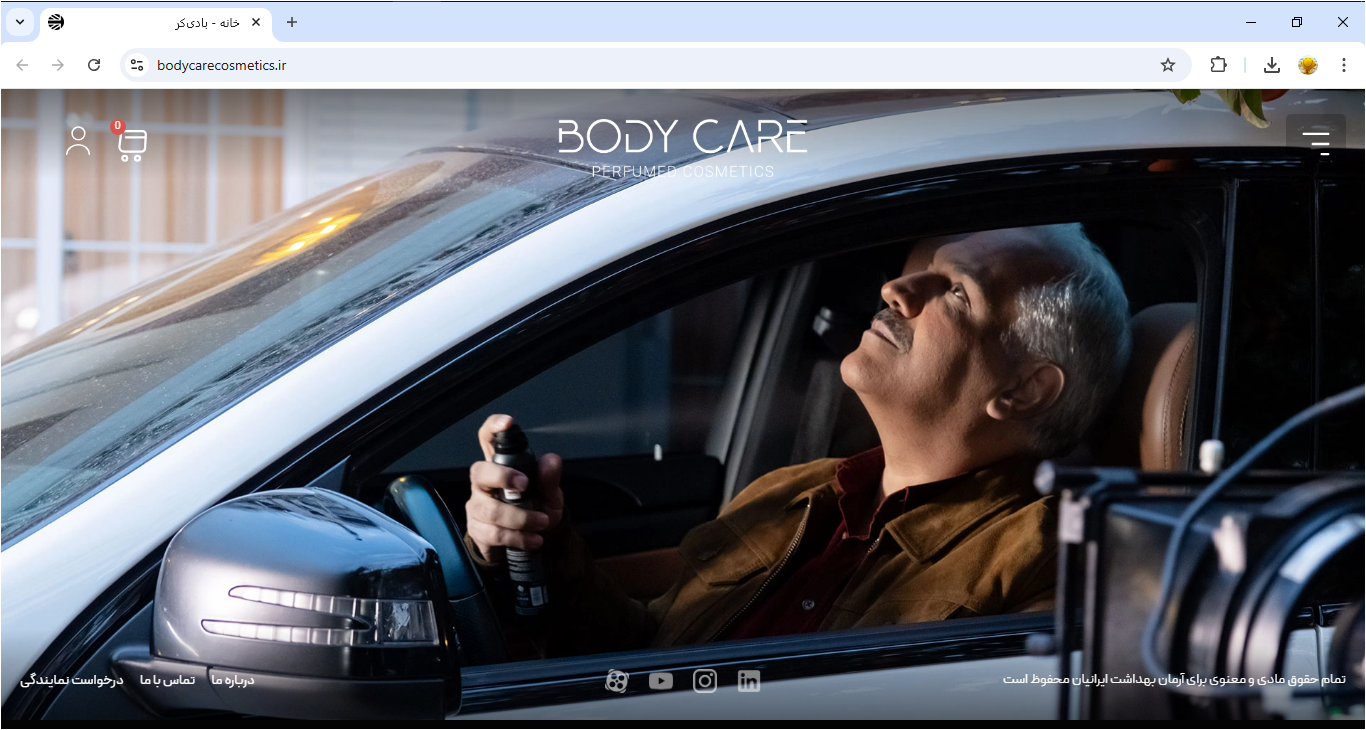Open the browser Extensions puzzle icon
Screen dimensions: 1366x730
[1218, 65]
